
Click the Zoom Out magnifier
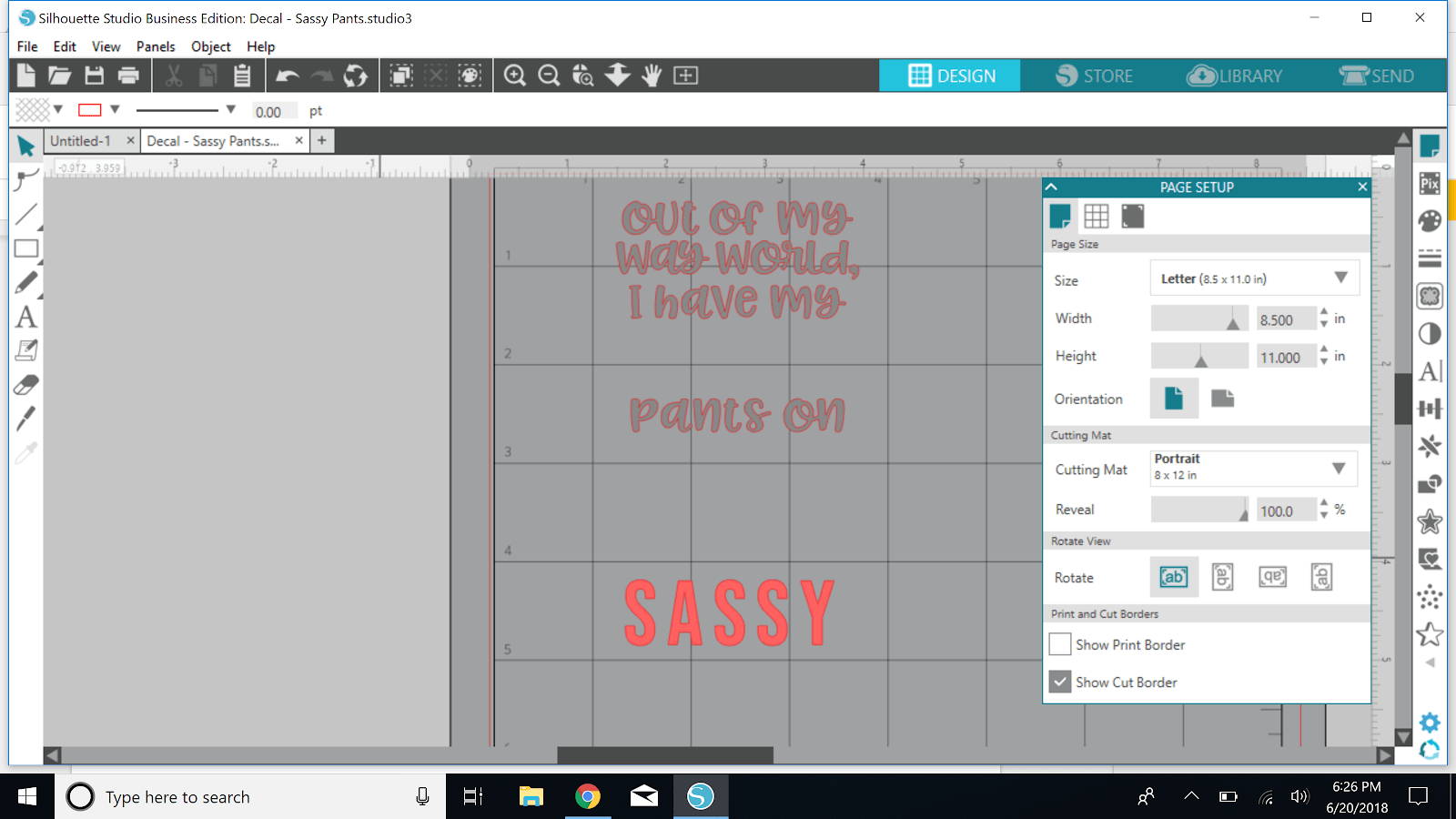(549, 76)
